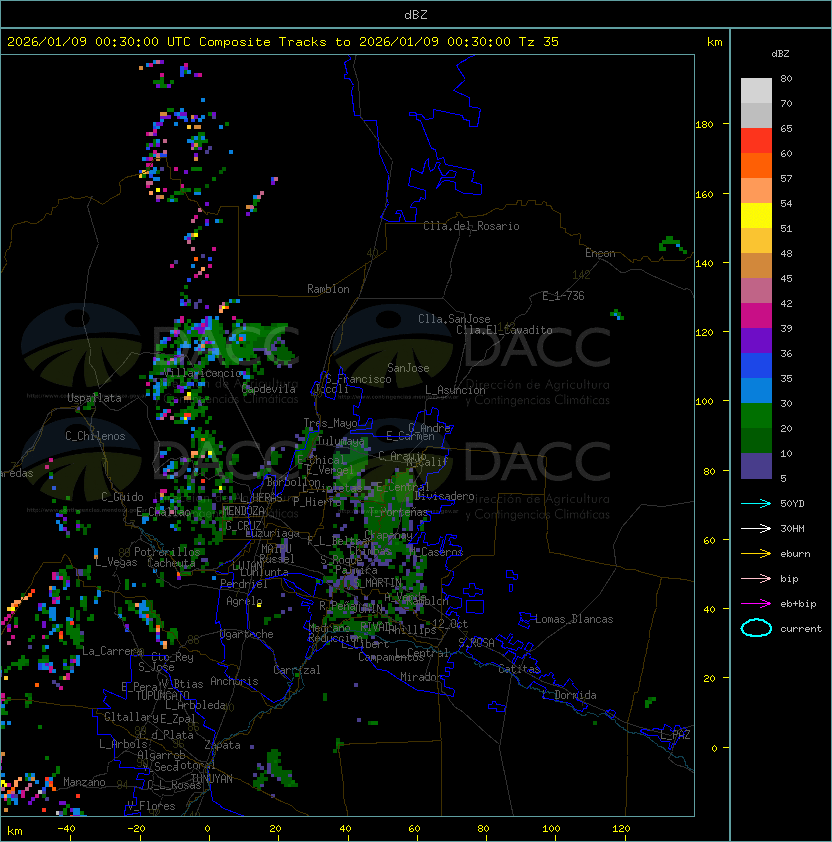Click the Manzano place label
Image resolution: width=832 pixels, height=842 pixels.
click(84, 782)
